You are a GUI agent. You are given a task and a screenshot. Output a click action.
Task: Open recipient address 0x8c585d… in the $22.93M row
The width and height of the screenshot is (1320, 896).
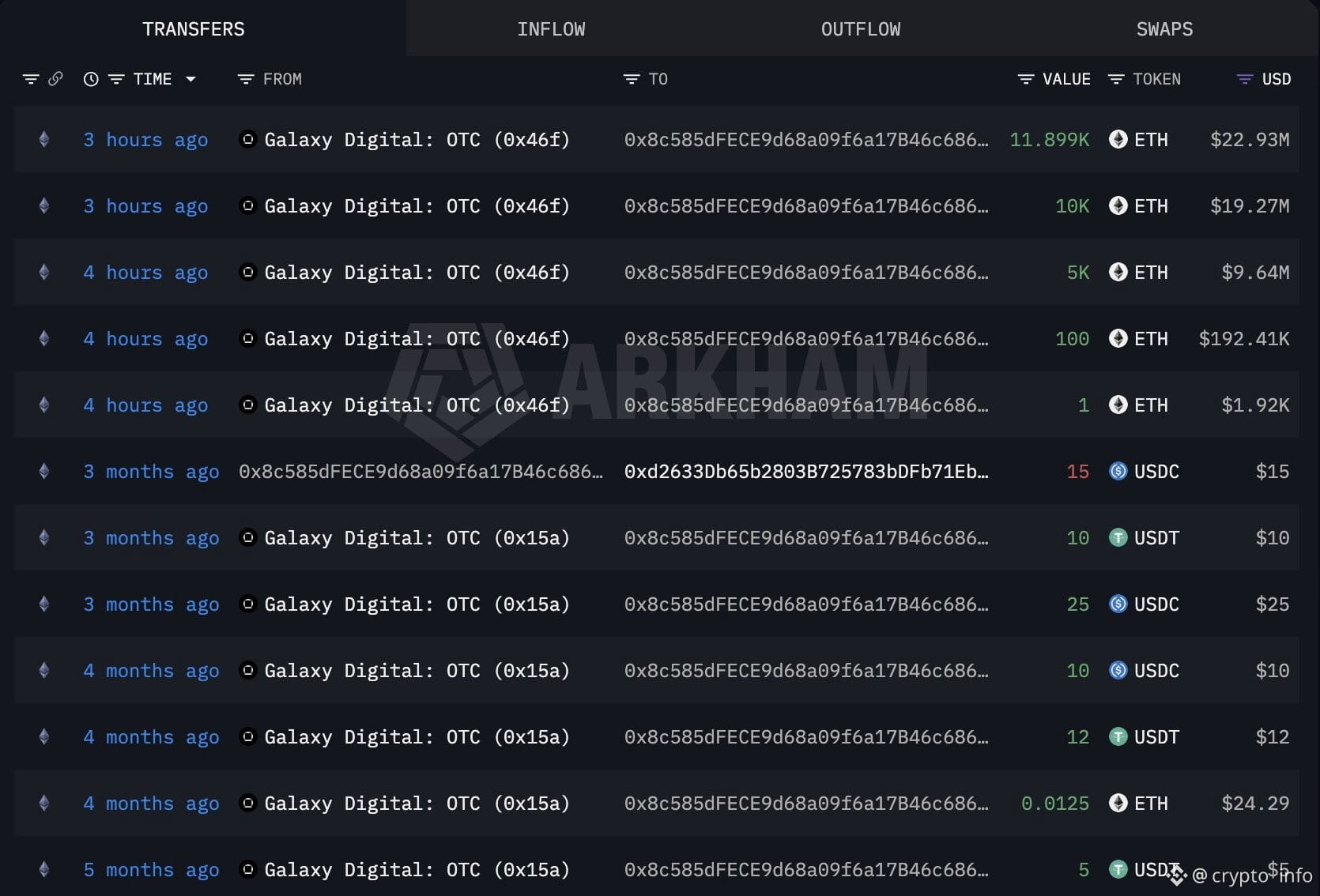(806, 140)
